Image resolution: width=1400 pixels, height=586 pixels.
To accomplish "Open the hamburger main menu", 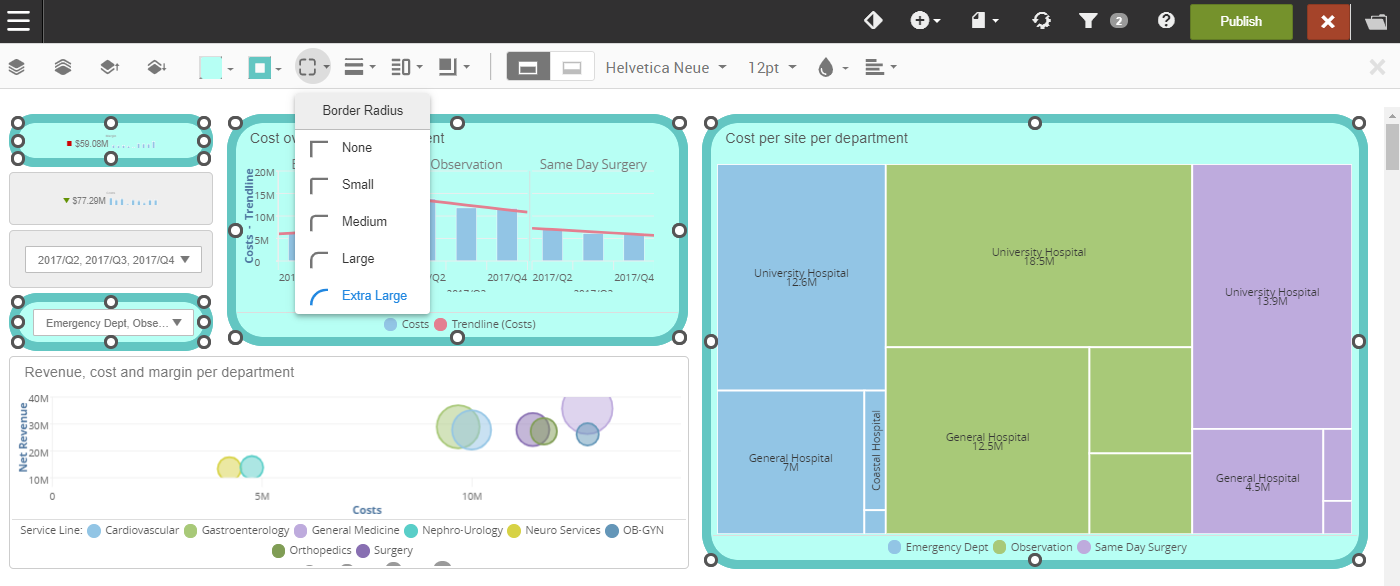I will [x=18, y=21].
